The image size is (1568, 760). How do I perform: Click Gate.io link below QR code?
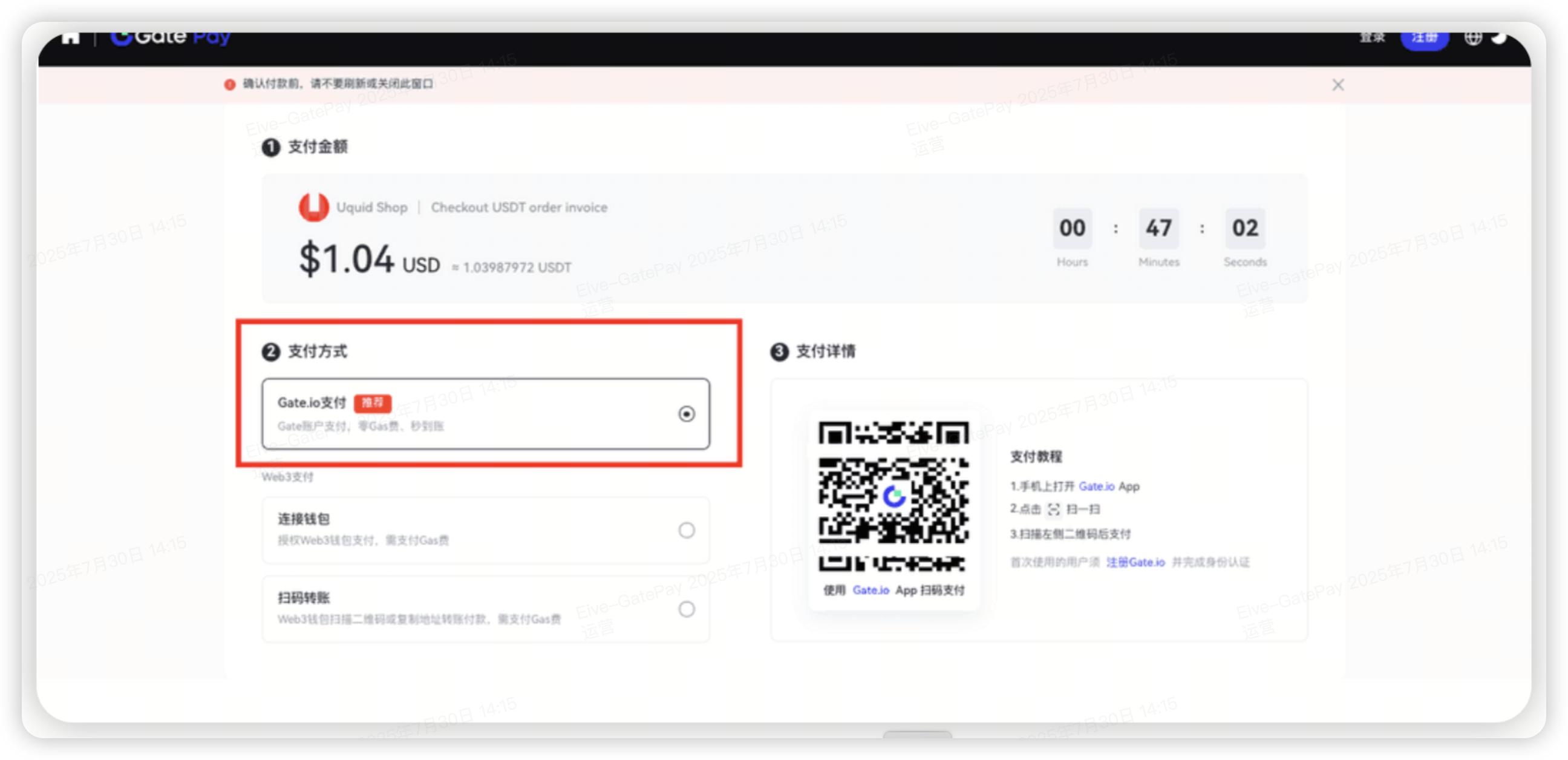pos(871,590)
